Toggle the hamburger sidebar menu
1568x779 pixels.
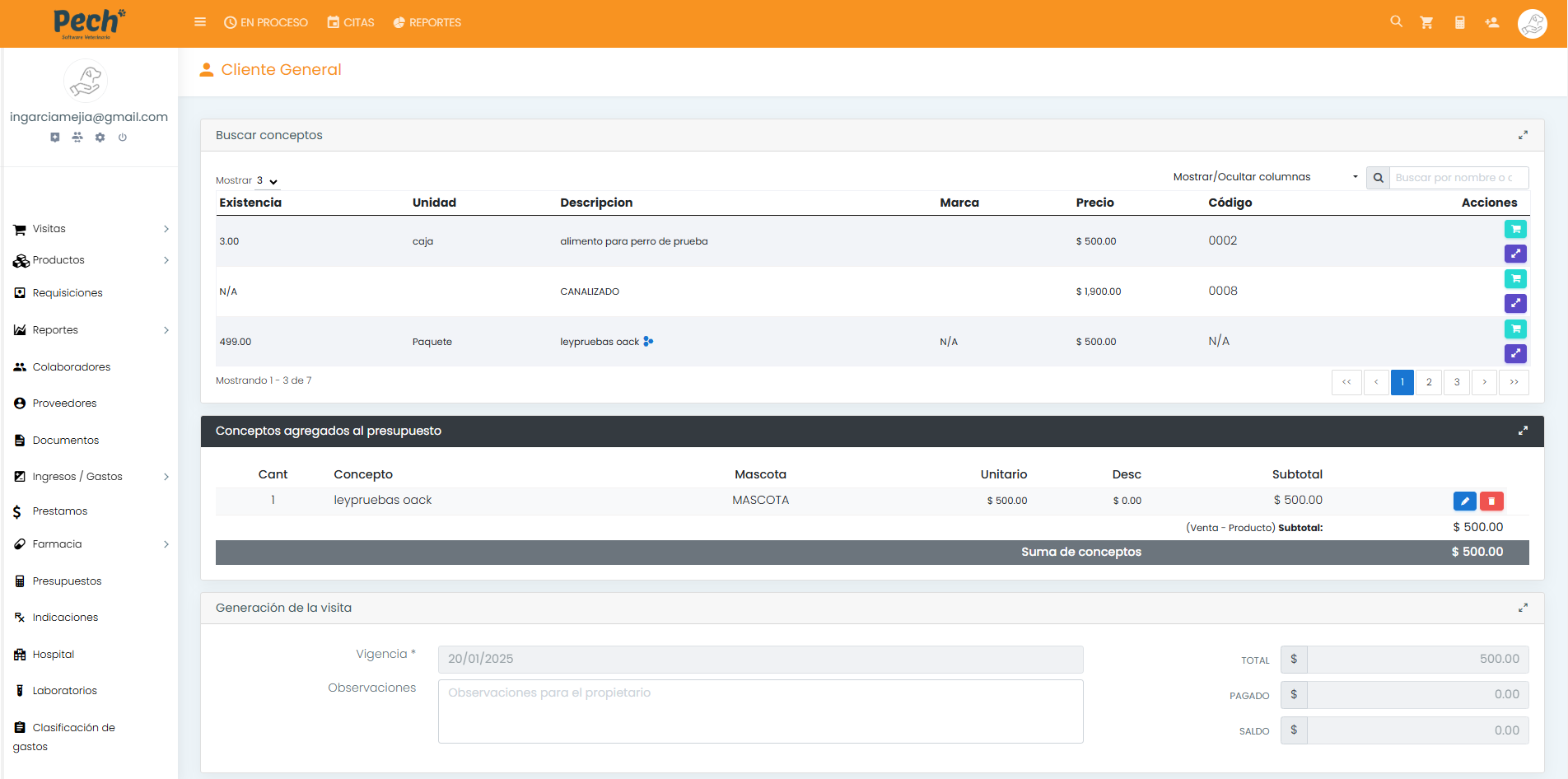tap(200, 22)
